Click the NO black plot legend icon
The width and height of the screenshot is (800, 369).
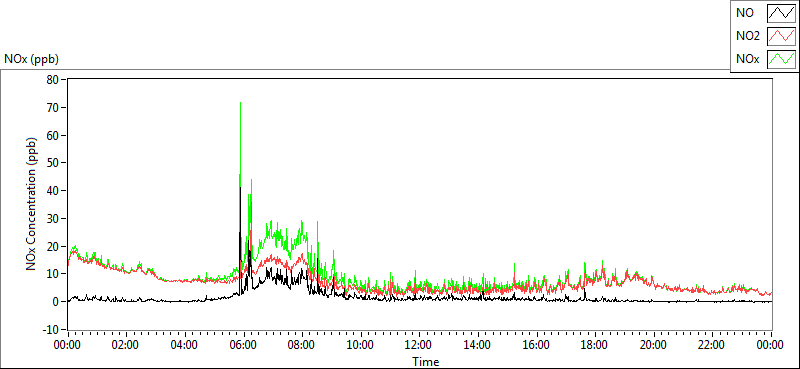click(x=781, y=13)
